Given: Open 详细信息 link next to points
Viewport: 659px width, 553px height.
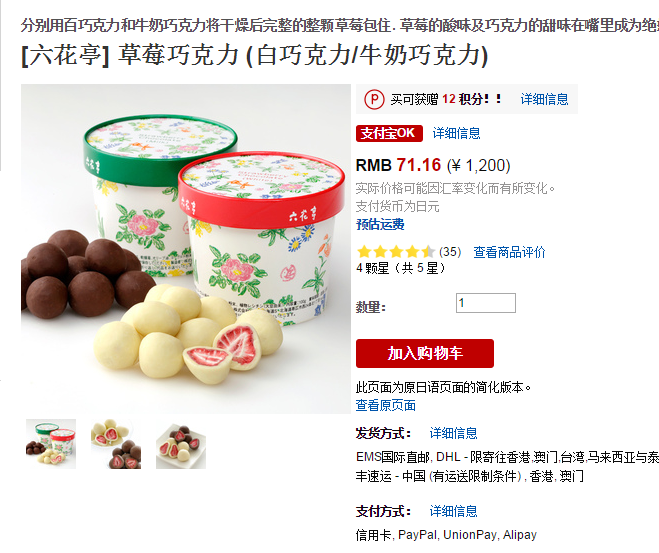Looking at the screenshot, I should tap(544, 99).
